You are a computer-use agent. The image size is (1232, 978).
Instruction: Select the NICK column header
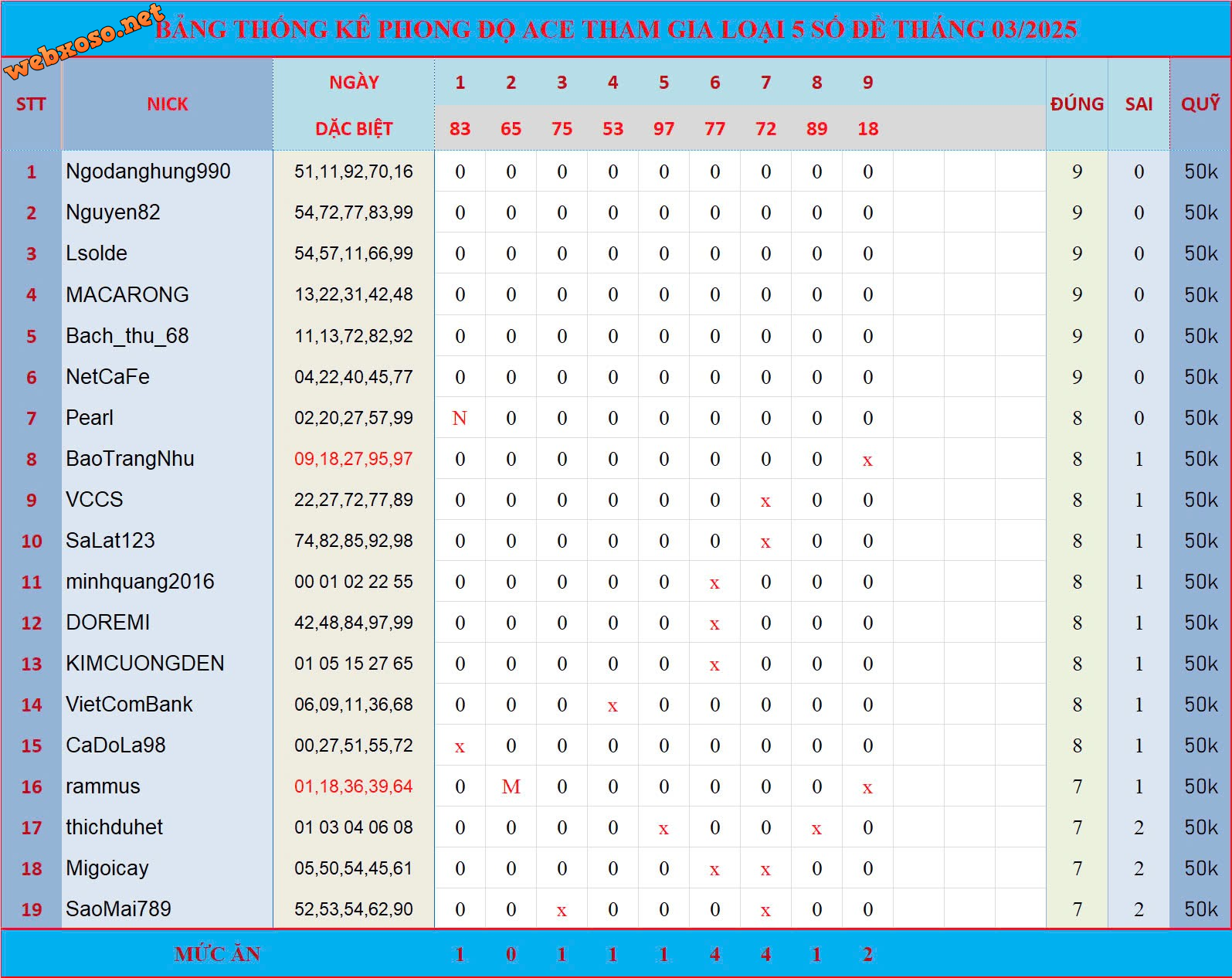[168, 104]
